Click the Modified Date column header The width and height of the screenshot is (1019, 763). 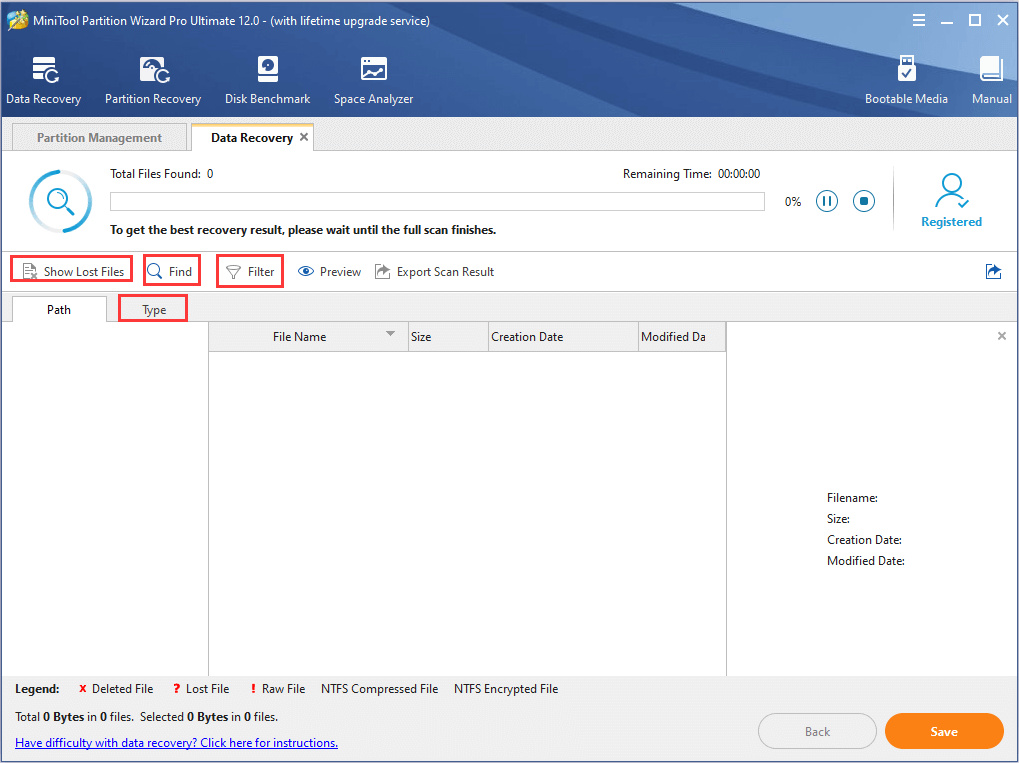682,337
